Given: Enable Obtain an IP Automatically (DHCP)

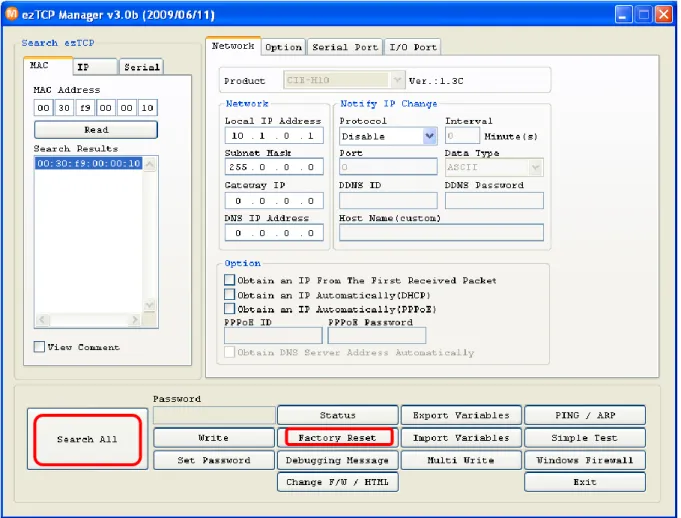Looking at the screenshot, I should (x=229, y=294).
